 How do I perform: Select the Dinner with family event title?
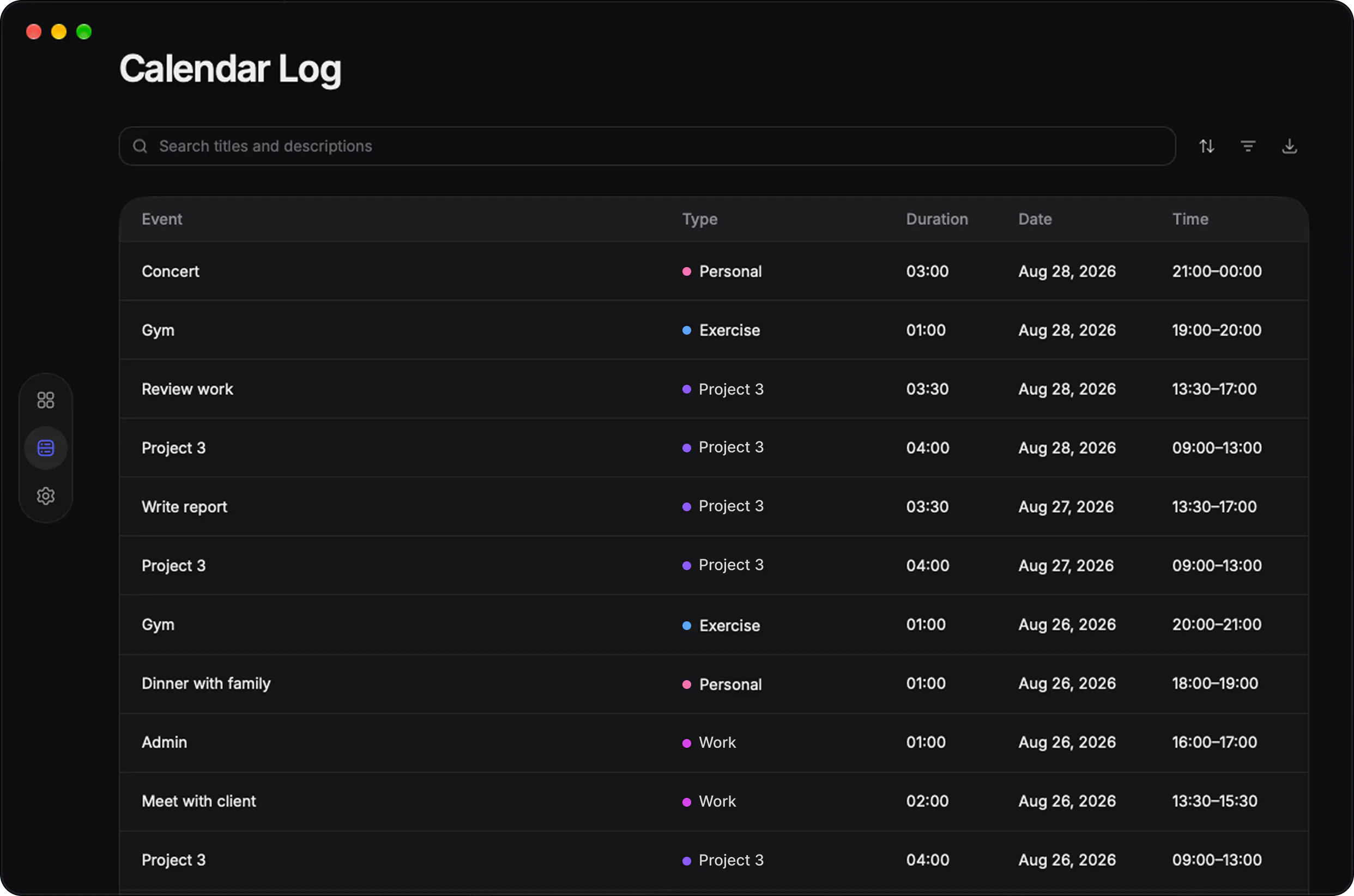point(205,683)
